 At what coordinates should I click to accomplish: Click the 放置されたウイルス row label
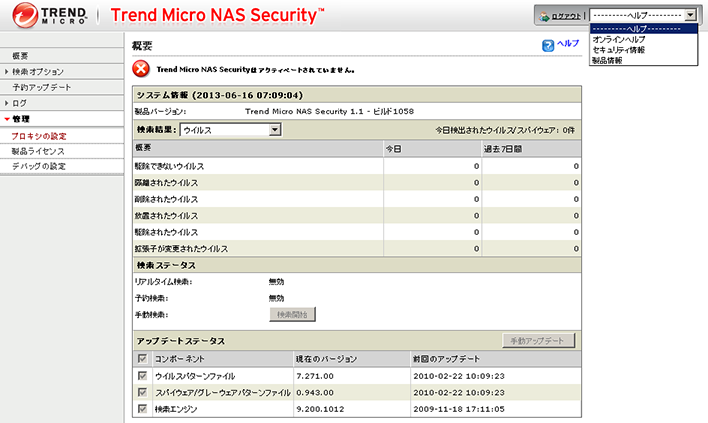pyautogui.click(x=166, y=216)
